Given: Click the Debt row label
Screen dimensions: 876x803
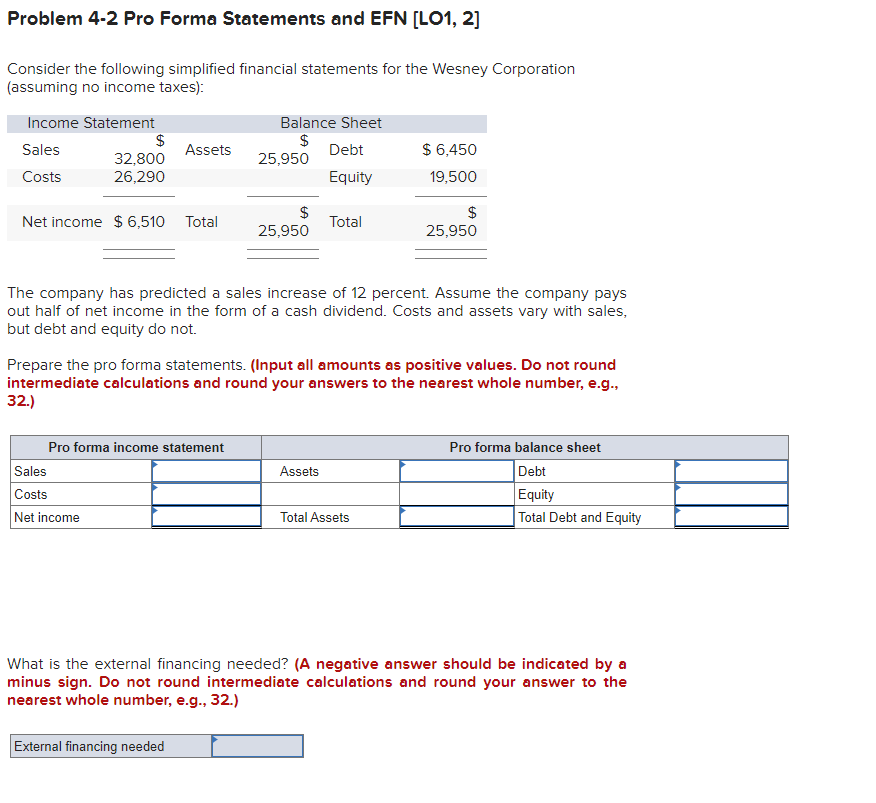Looking at the screenshot, I should coord(531,471).
